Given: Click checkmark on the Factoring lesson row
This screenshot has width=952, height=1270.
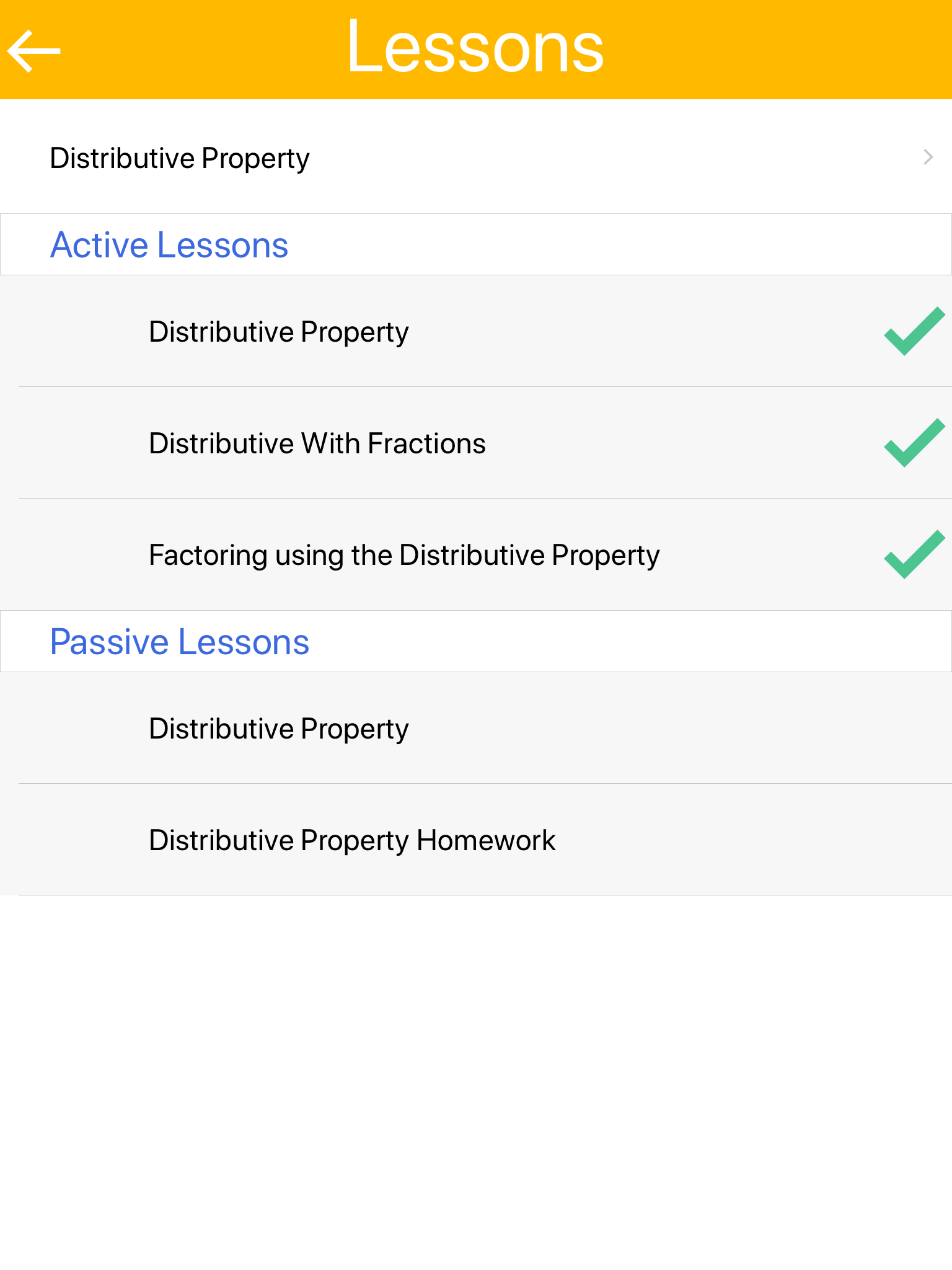Looking at the screenshot, I should point(914,554).
